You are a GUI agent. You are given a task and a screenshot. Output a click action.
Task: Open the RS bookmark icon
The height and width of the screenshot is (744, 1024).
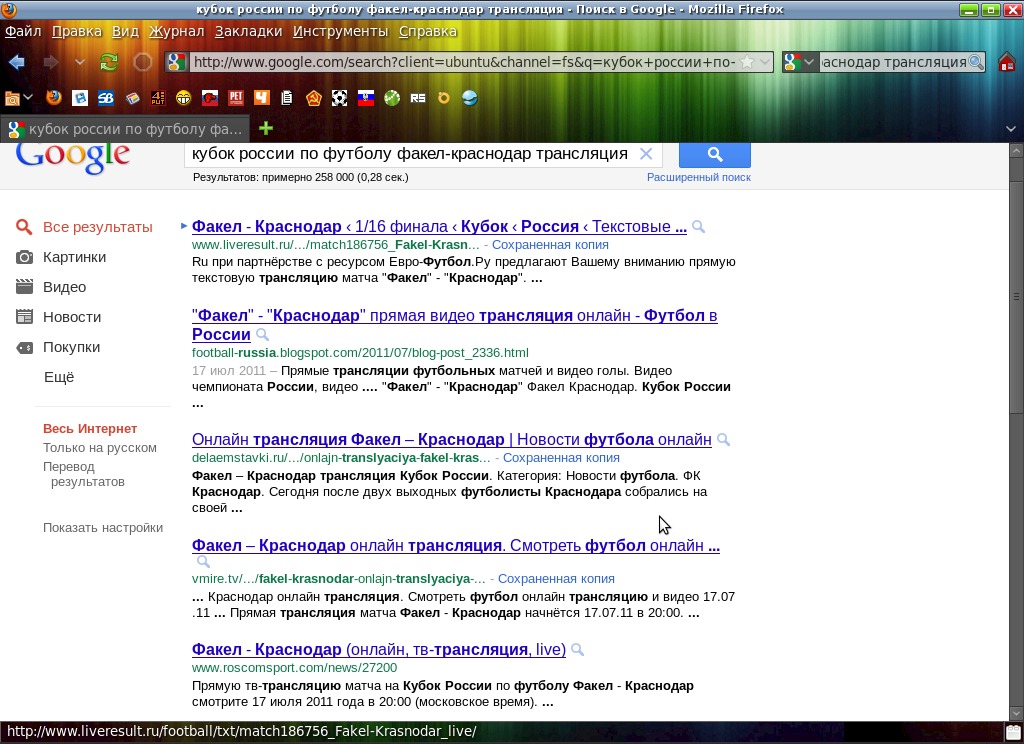[418, 98]
